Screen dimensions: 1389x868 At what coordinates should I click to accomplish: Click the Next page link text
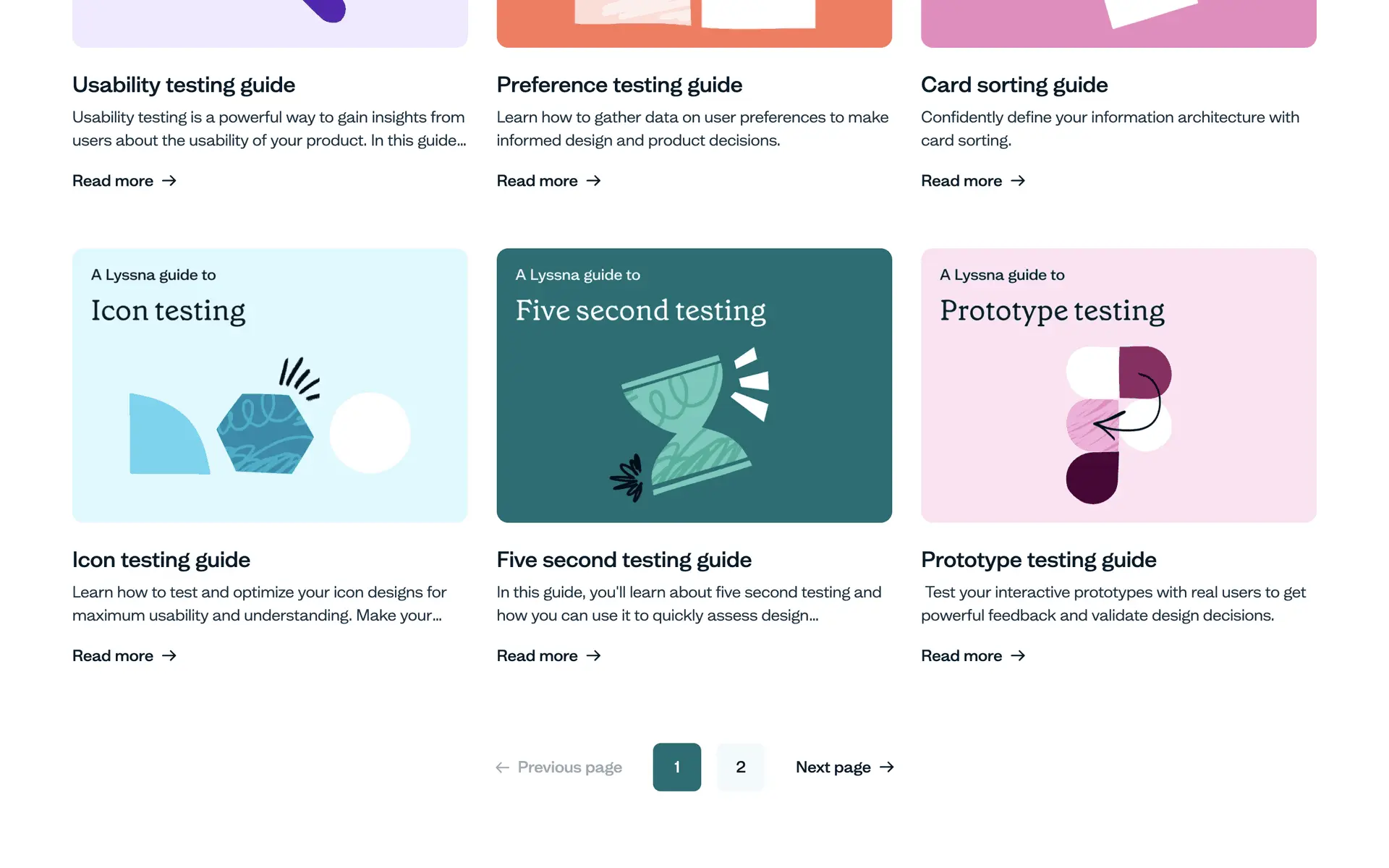pyautogui.click(x=833, y=767)
